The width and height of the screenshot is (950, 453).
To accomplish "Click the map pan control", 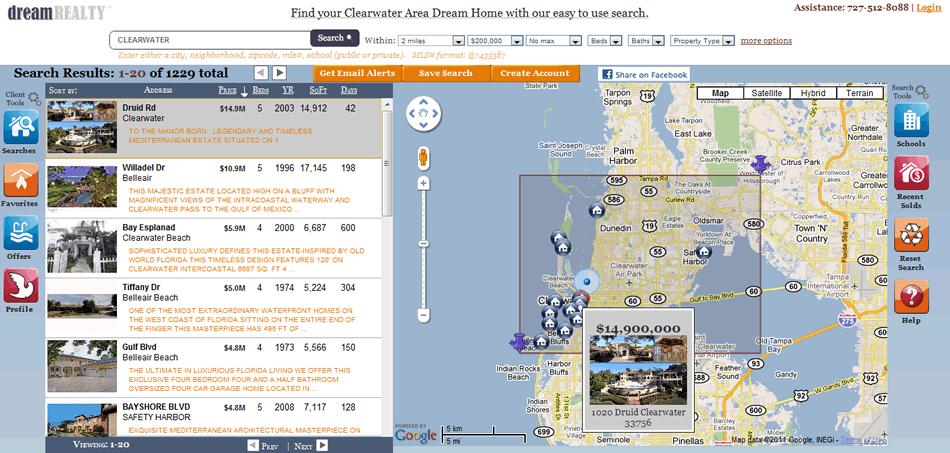I will pos(424,113).
